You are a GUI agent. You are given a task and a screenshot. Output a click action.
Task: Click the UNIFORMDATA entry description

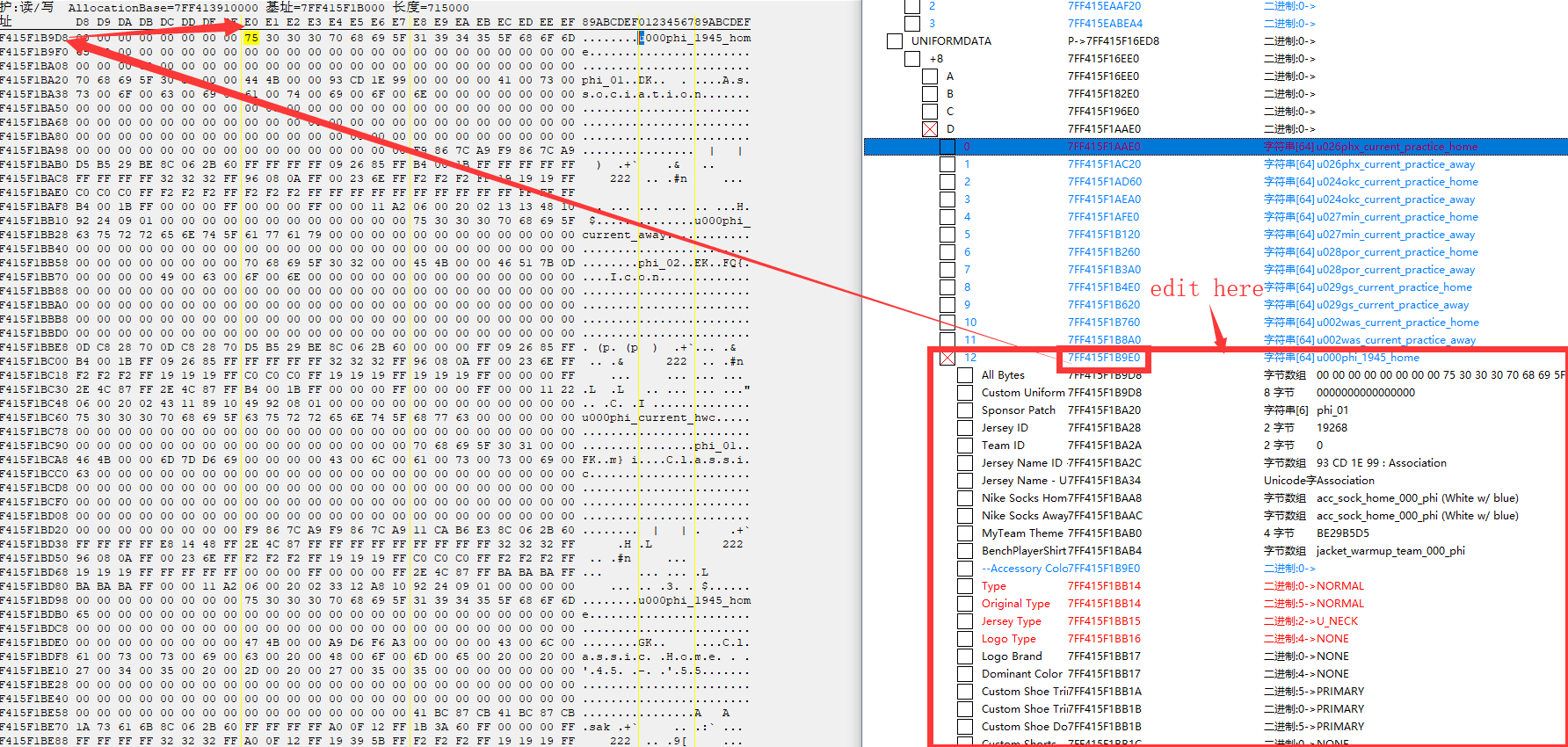pyautogui.click(x=951, y=41)
